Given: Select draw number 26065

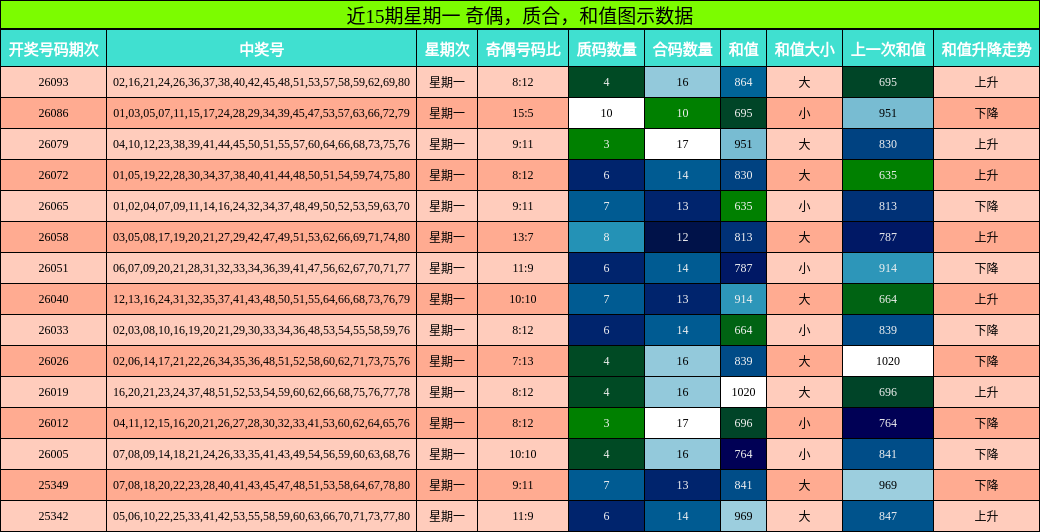Looking at the screenshot, I should [x=54, y=206].
